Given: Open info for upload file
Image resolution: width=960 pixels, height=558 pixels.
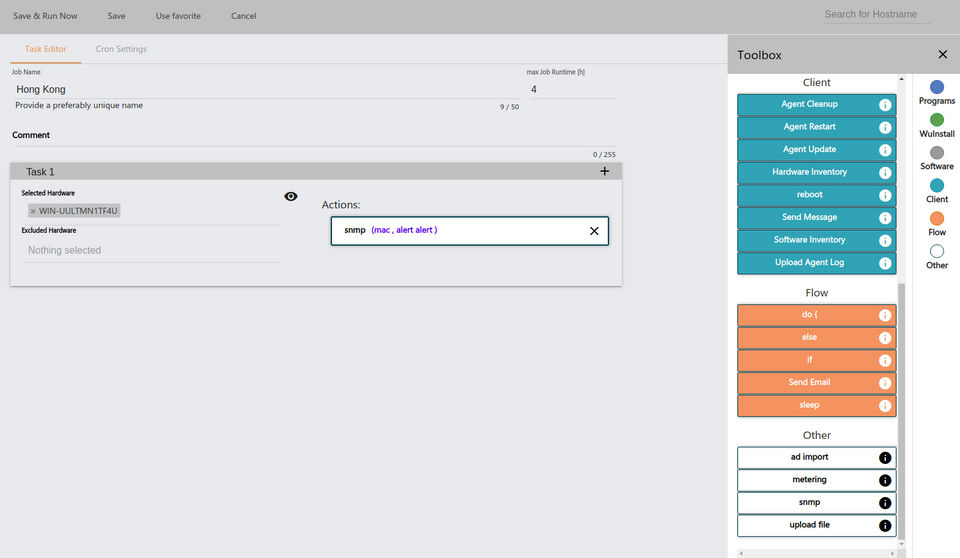Looking at the screenshot, I should point(885,526).
